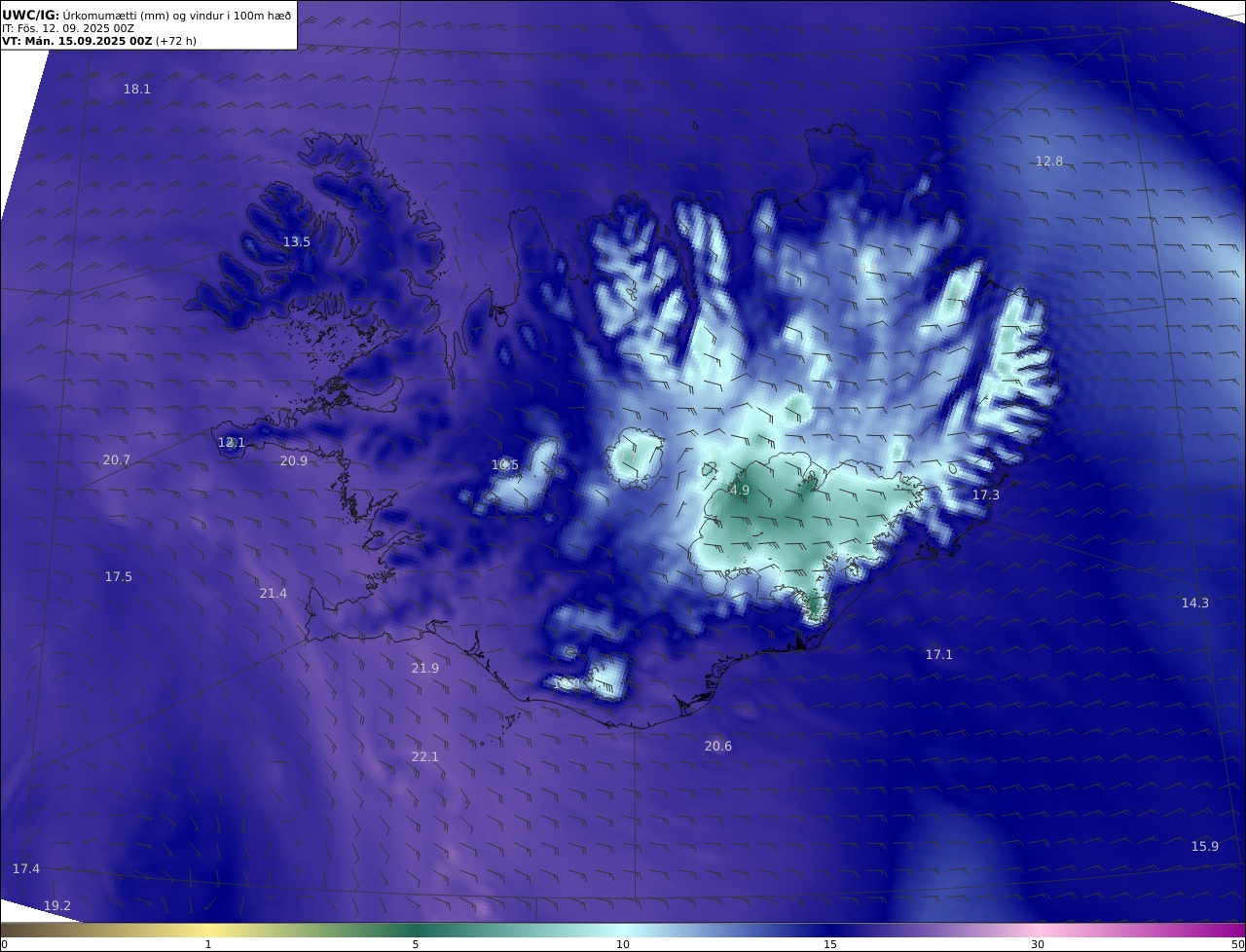Click the colorbar tick label "5"
Image resolution: width=1246 pixels, height=952 pixels.
(x=416, y=944)
